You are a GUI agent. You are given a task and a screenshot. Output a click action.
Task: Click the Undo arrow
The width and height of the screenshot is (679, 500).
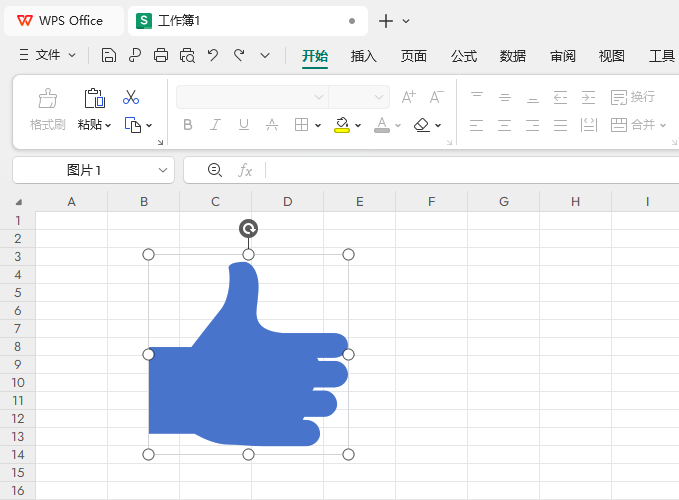coord(213,55)
